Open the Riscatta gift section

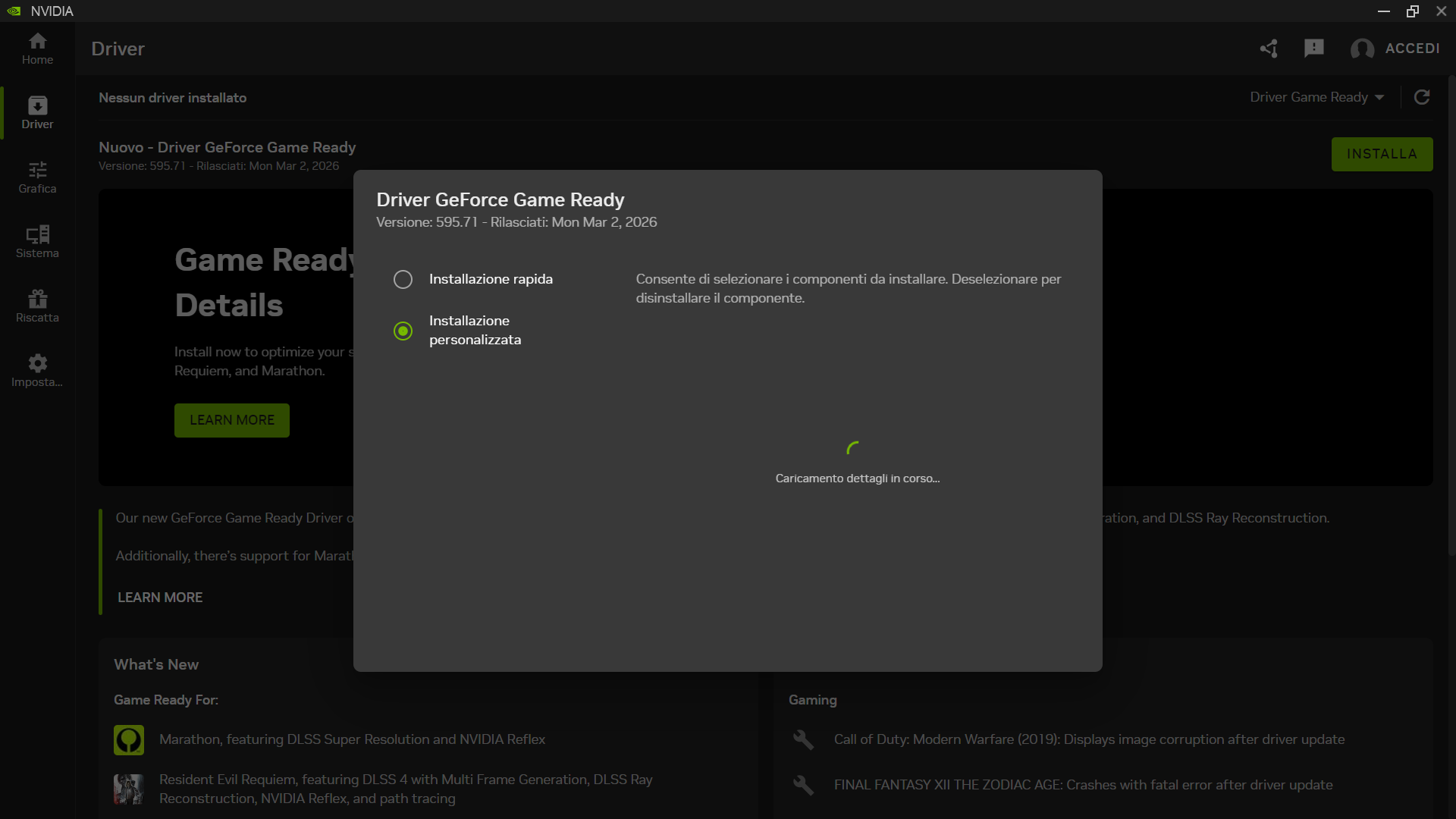(x=37, y=306)
